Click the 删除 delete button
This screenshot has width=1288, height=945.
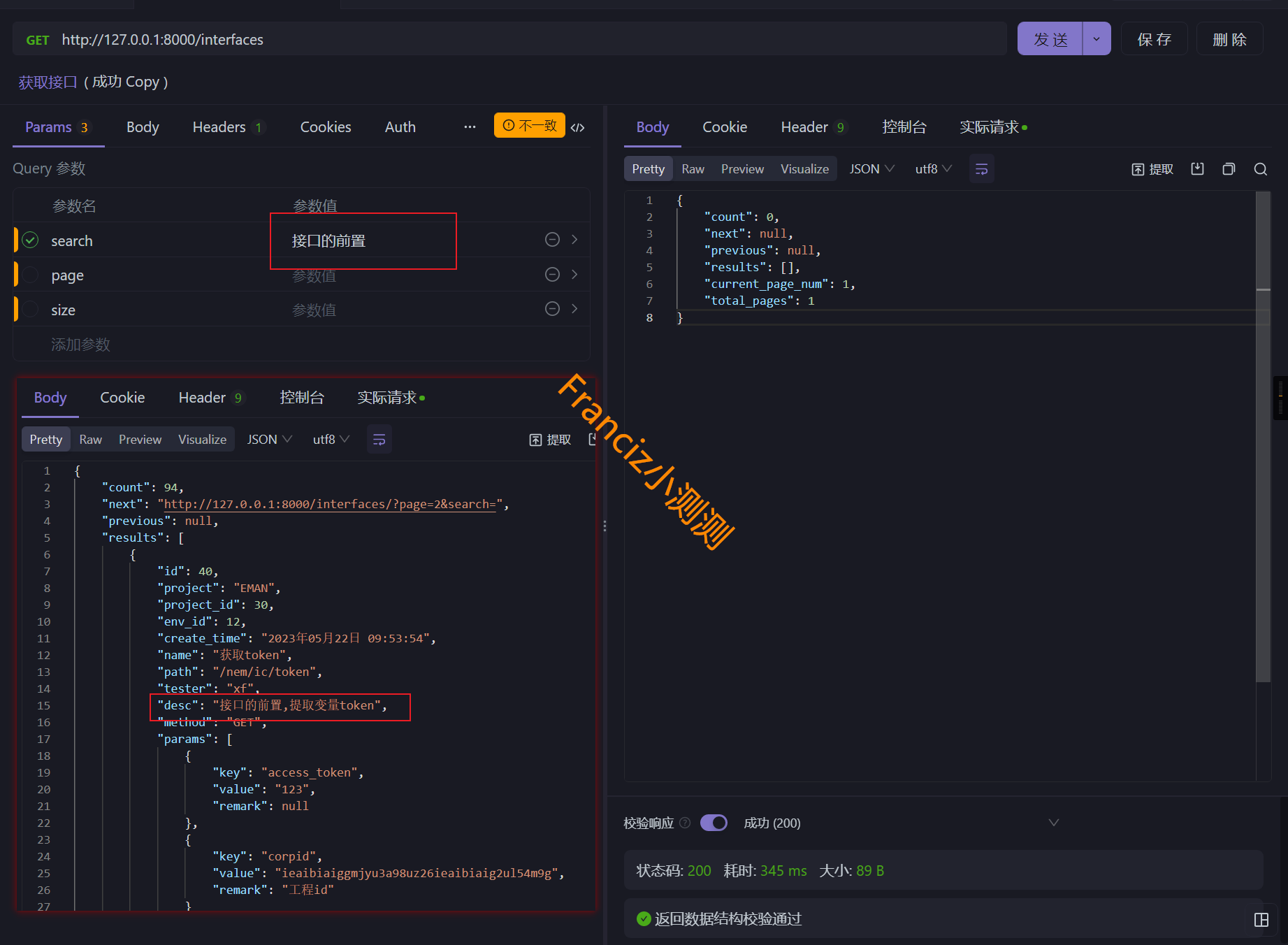1229,39
